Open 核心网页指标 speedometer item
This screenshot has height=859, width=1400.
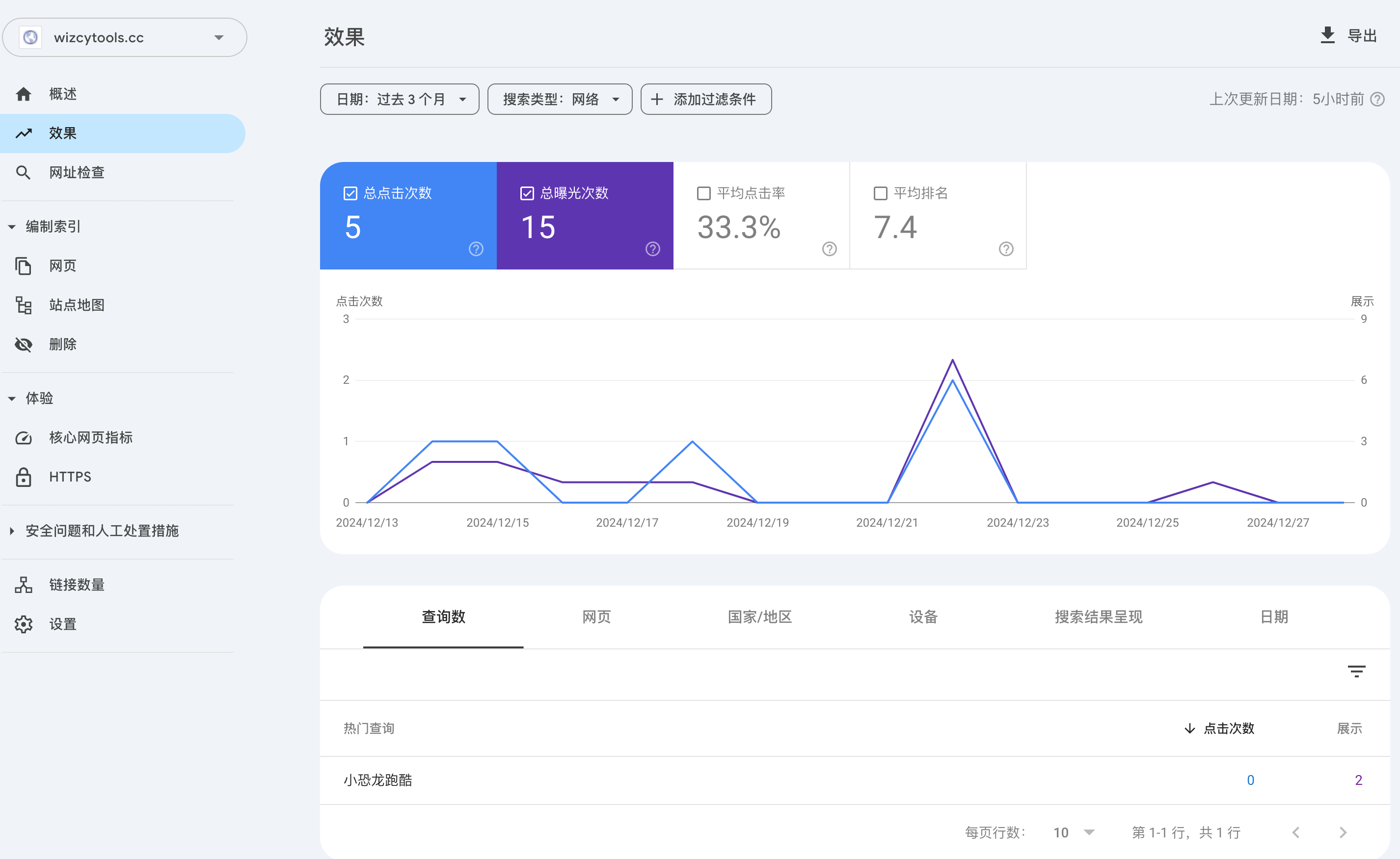(23, 437)
